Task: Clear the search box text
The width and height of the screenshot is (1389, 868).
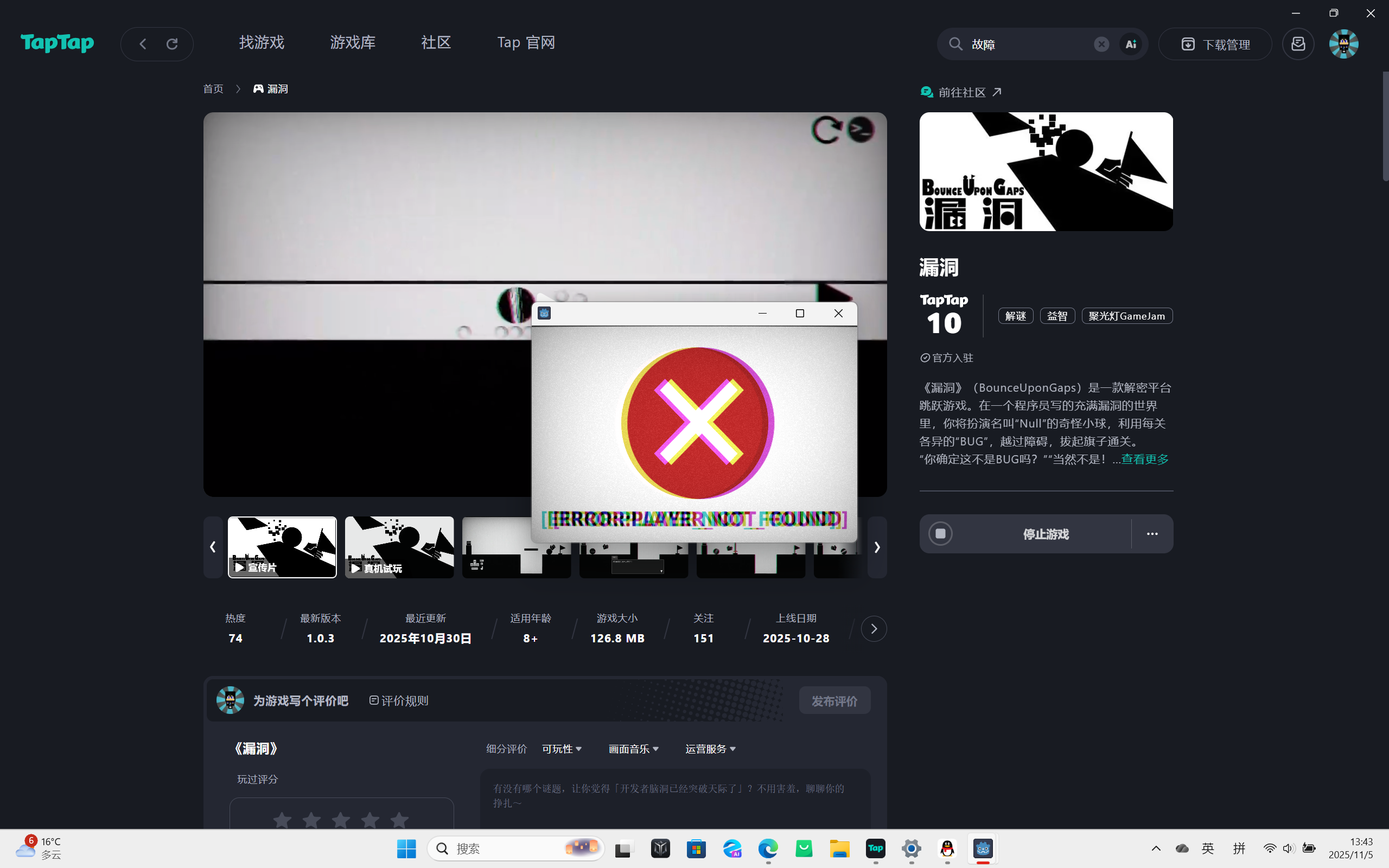Action: coord(1101,44)
